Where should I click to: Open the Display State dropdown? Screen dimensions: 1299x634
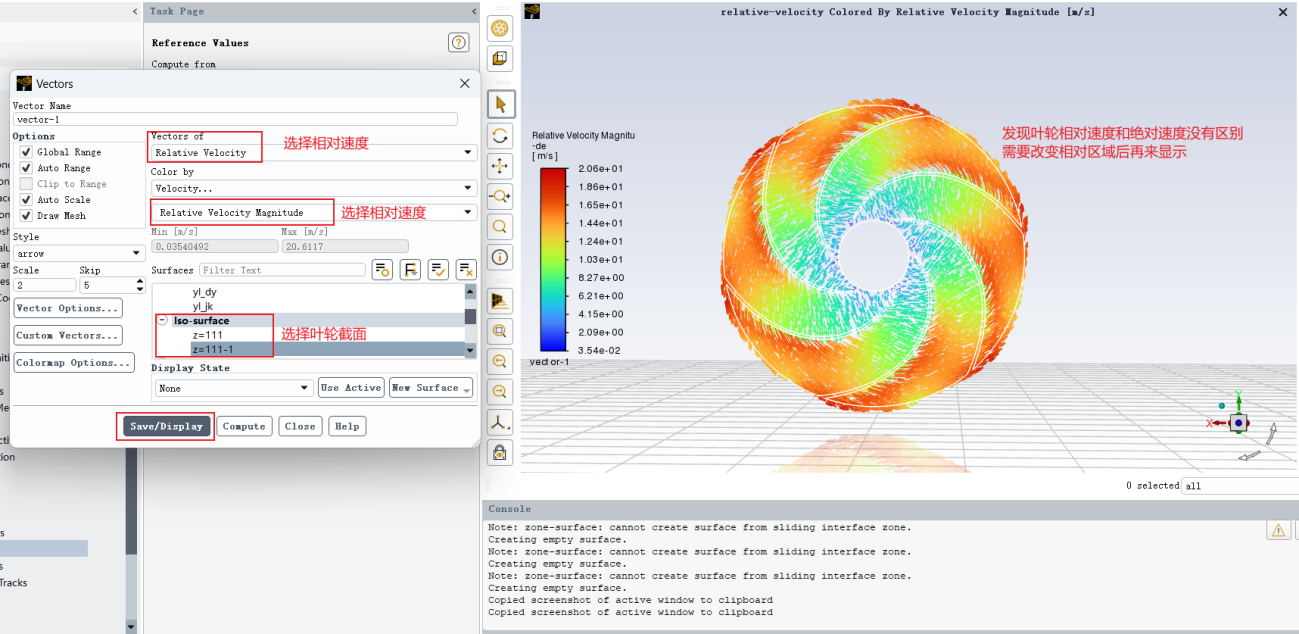tap(233, 388)
